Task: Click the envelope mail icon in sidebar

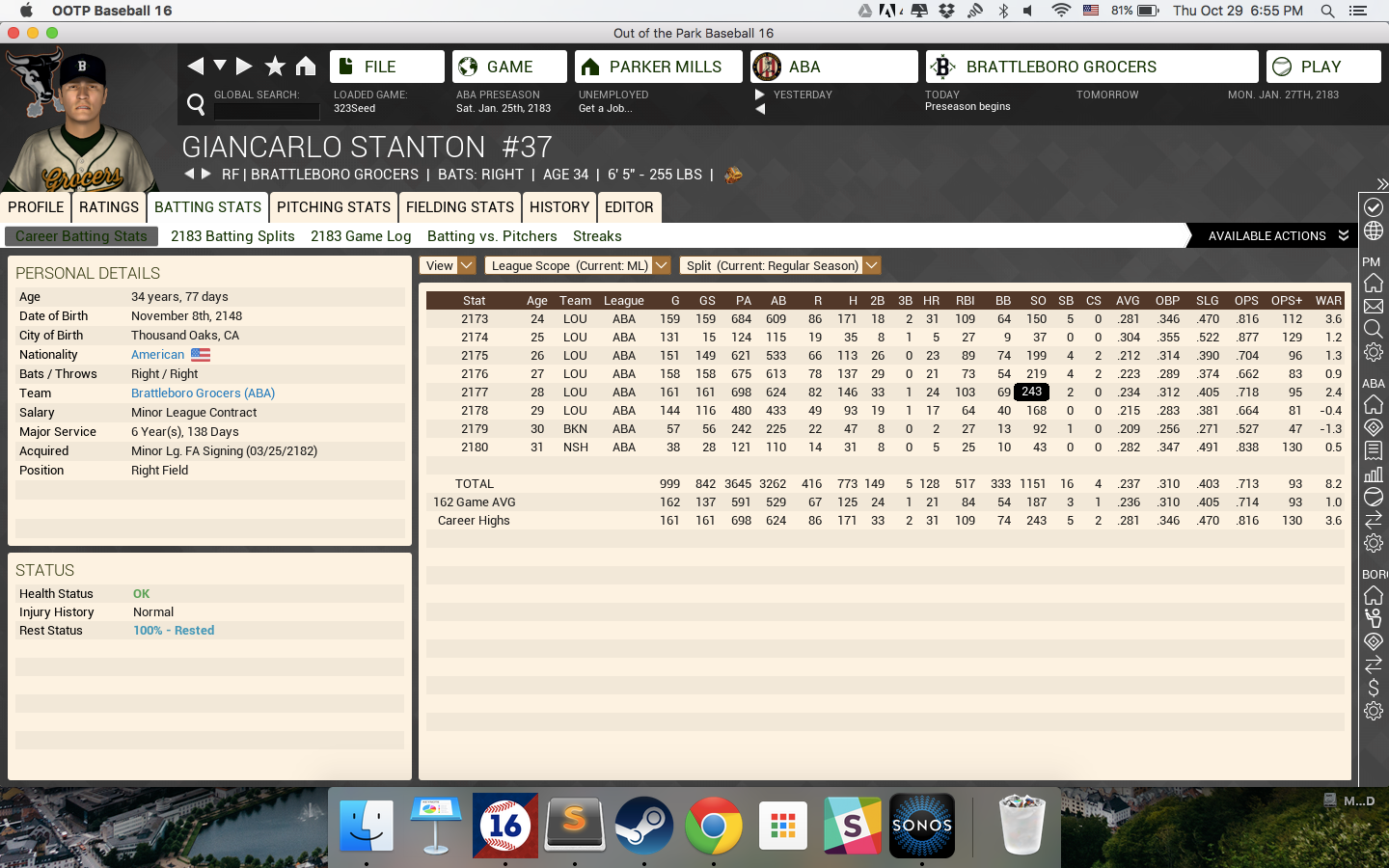Action: pyautogui.click(x=1373, y=307)
